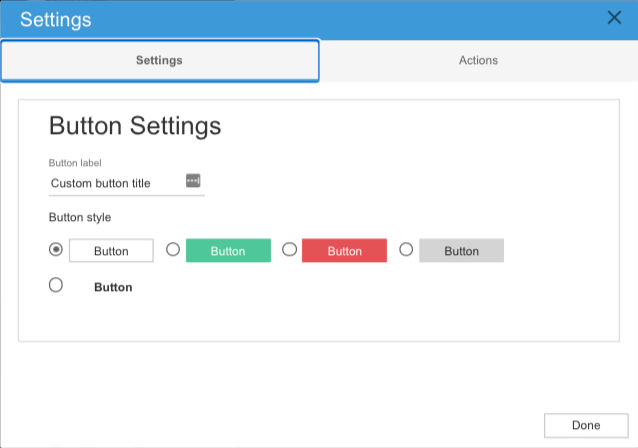This screenshot has width=638, height=448.
Task: Click the Settings title in the header bar
Action: [x=56, y=19]
